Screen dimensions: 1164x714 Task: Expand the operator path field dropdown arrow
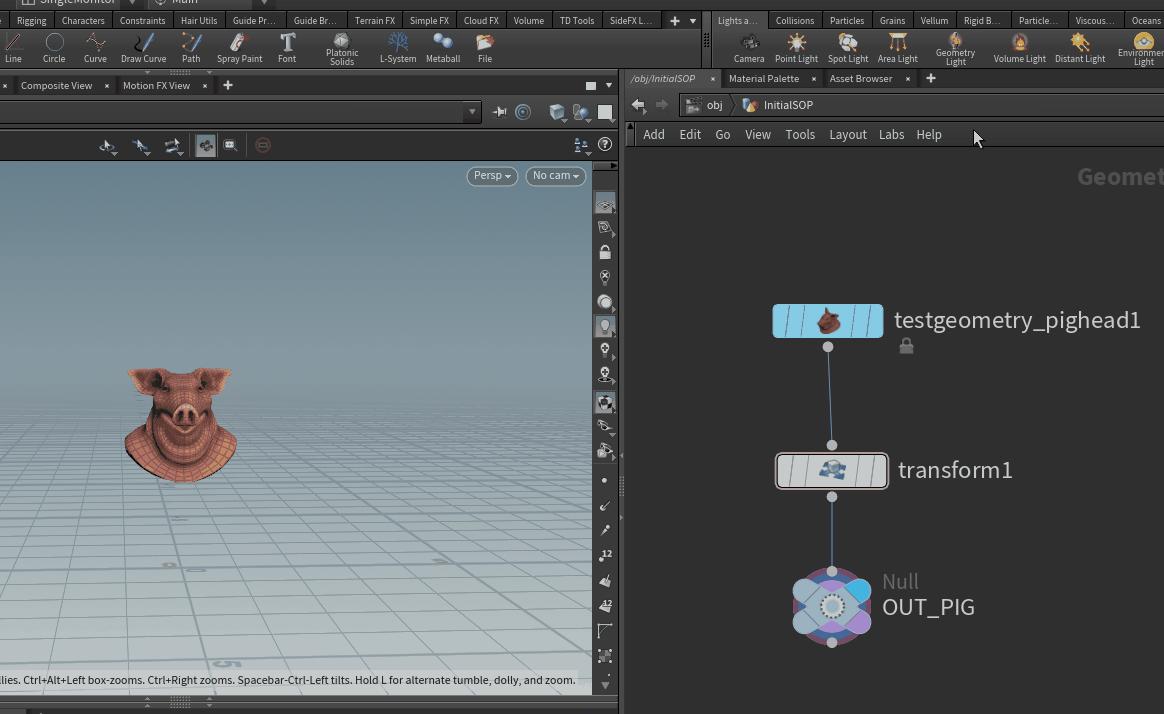473,112
